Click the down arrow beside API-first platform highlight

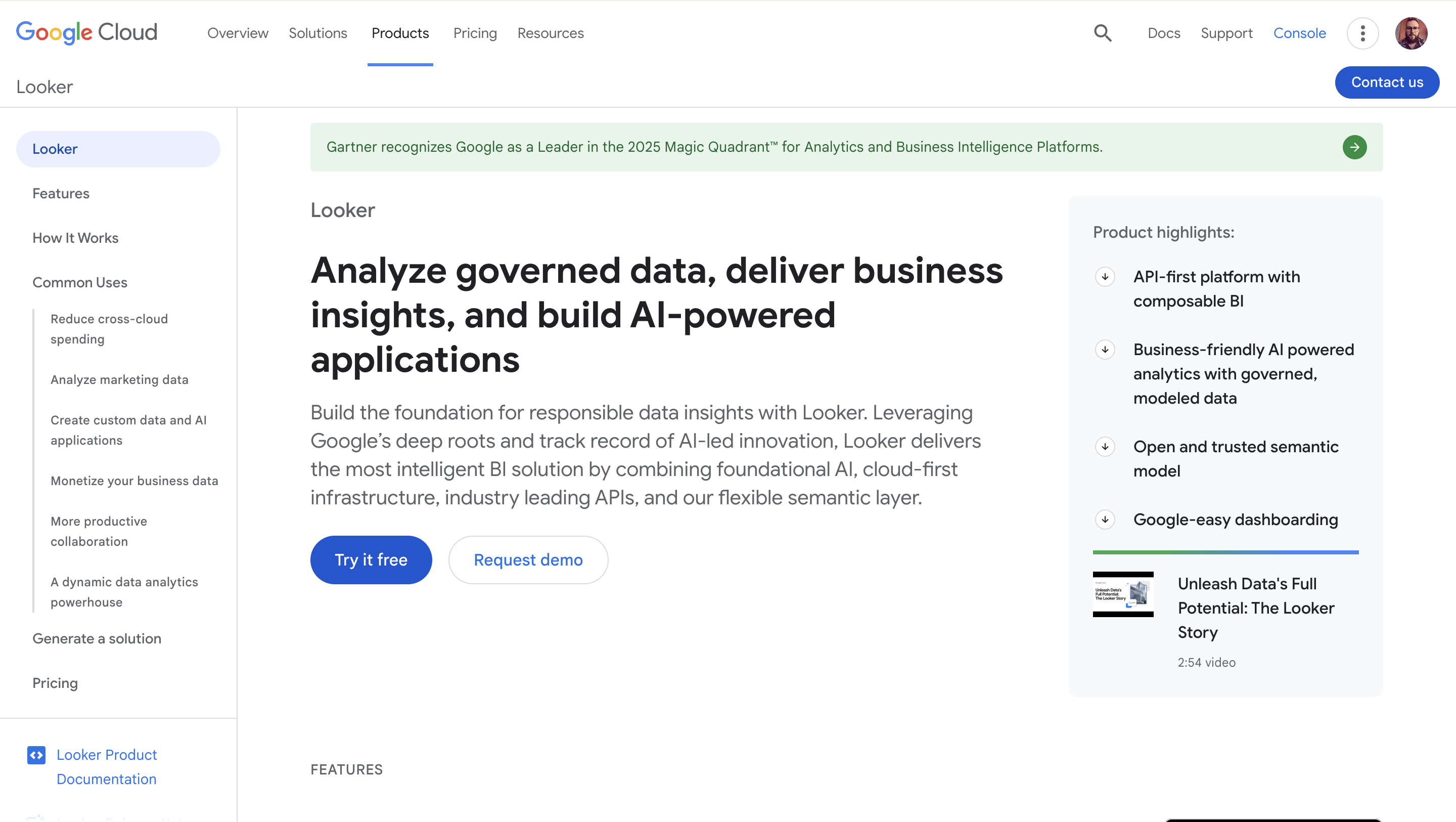(x=1105, y=277)
